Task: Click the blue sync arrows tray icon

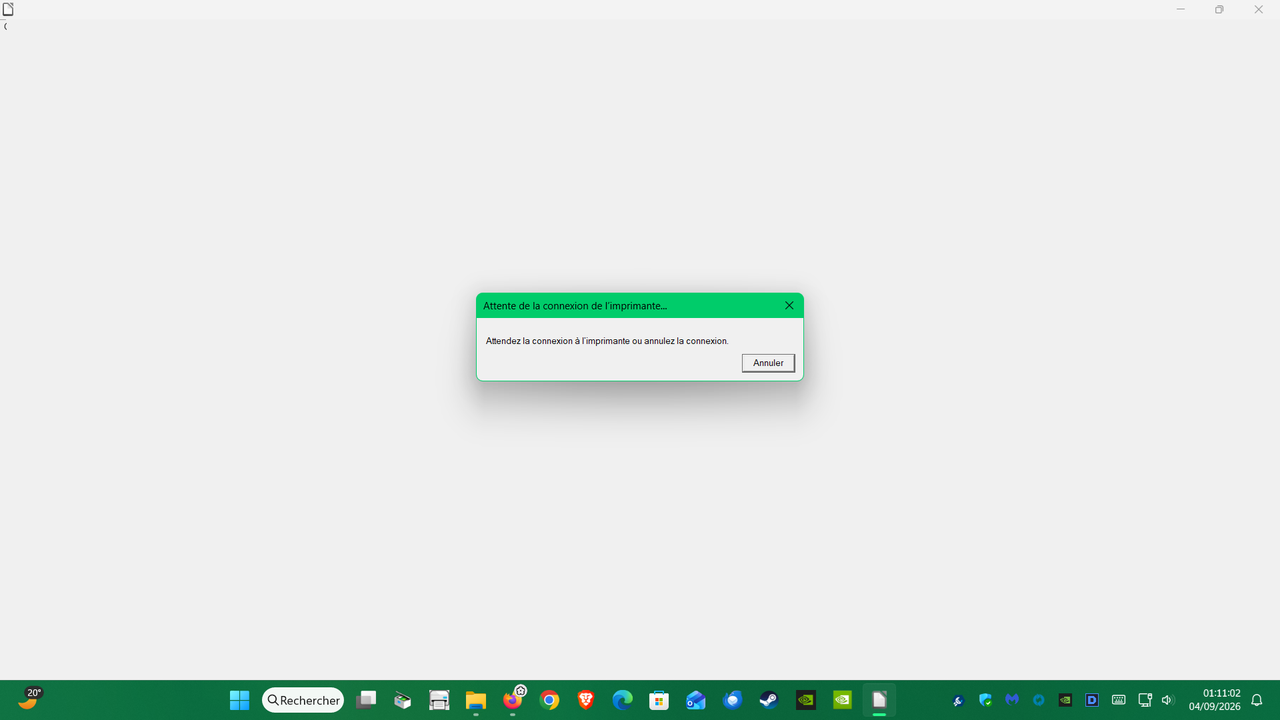Action: pos(1039,700)
